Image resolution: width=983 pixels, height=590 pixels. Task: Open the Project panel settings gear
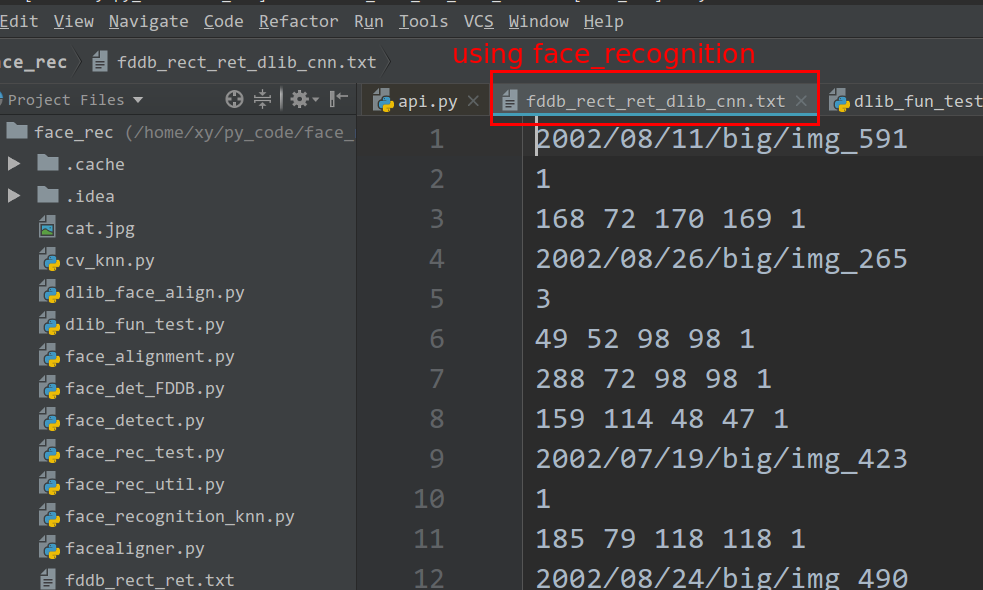(297, 99)
